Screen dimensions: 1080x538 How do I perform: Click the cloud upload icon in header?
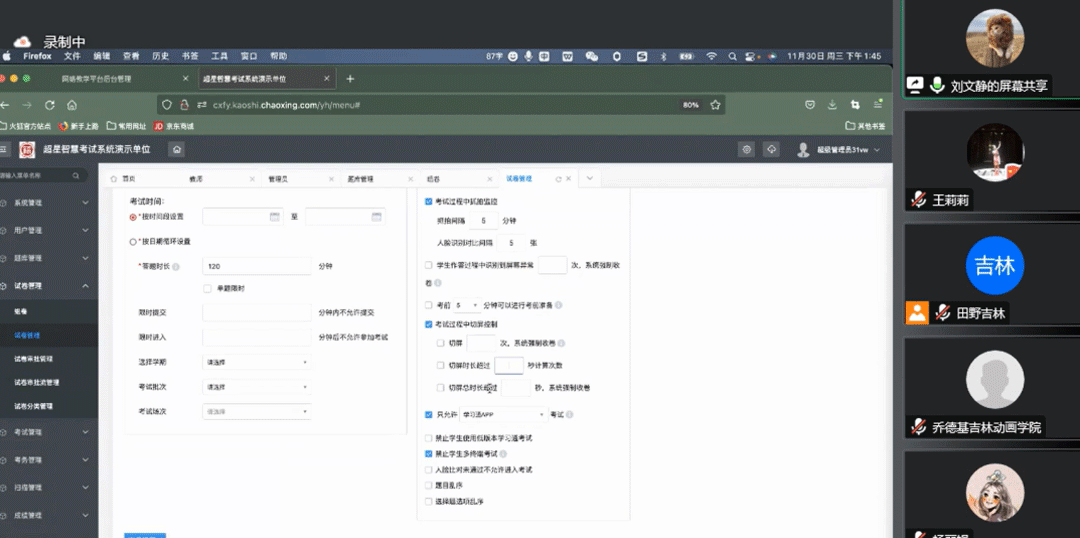pyautogui.click(x=771, y=149)
